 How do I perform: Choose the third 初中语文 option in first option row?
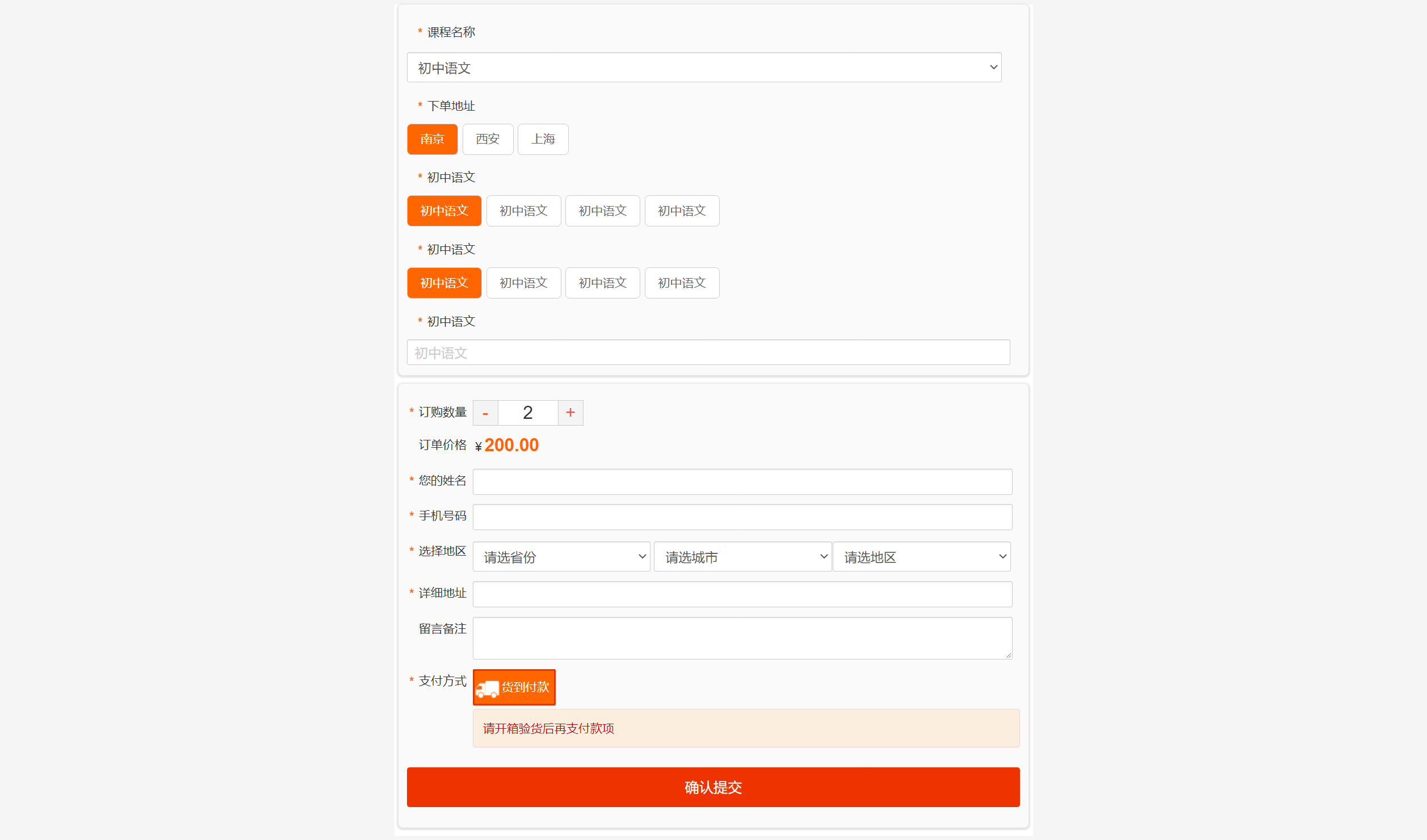[x=602, y=211]
